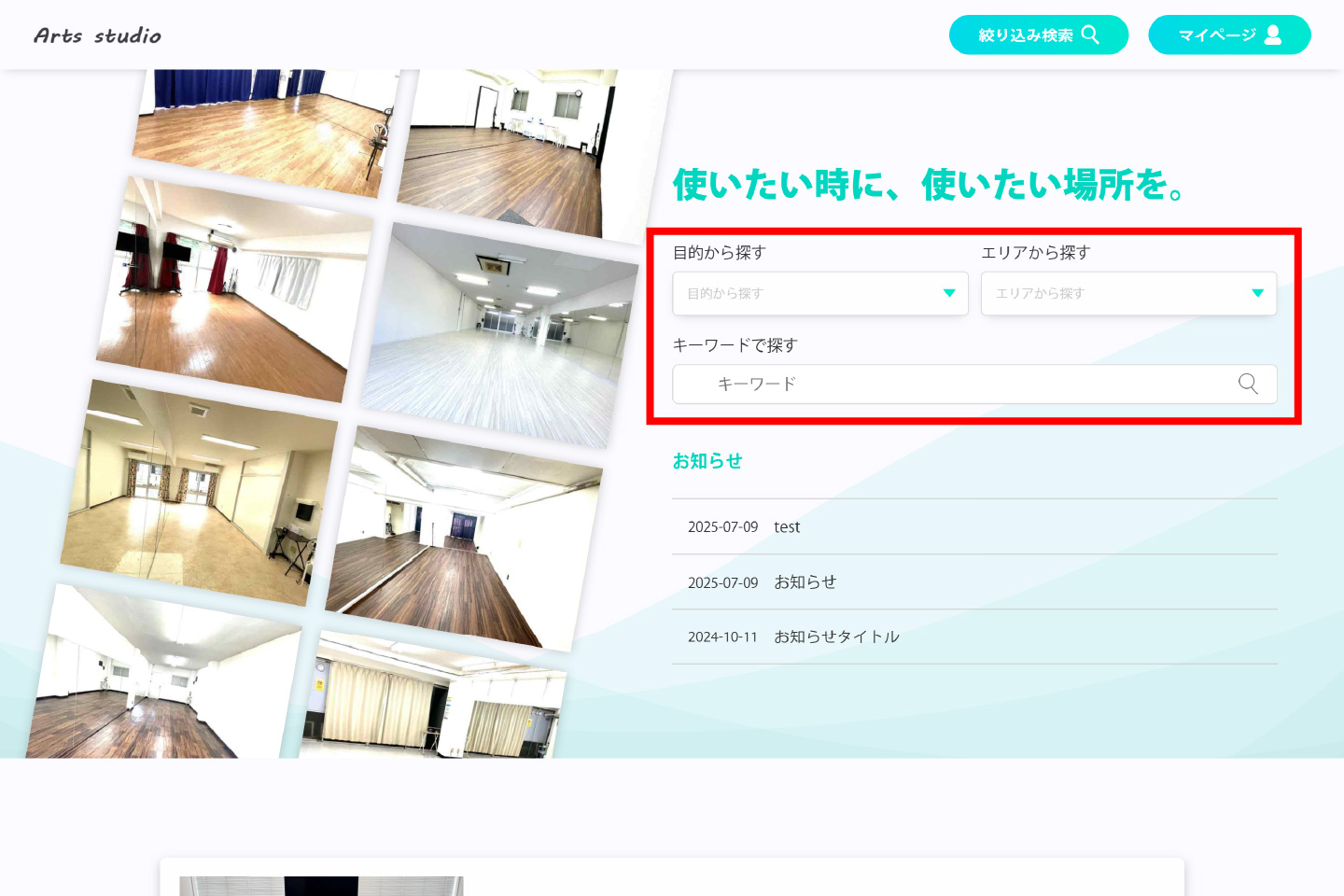
Task: Click the エリアから探す dropdown arrow
Action: click(1257, 293)
